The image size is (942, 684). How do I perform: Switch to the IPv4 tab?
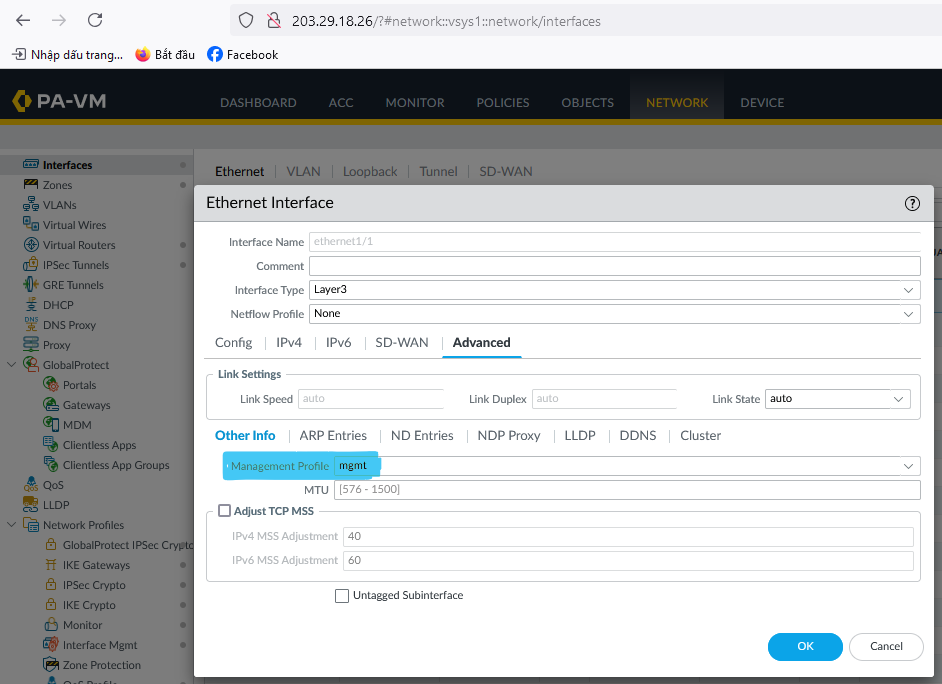[x=289, y=342]
